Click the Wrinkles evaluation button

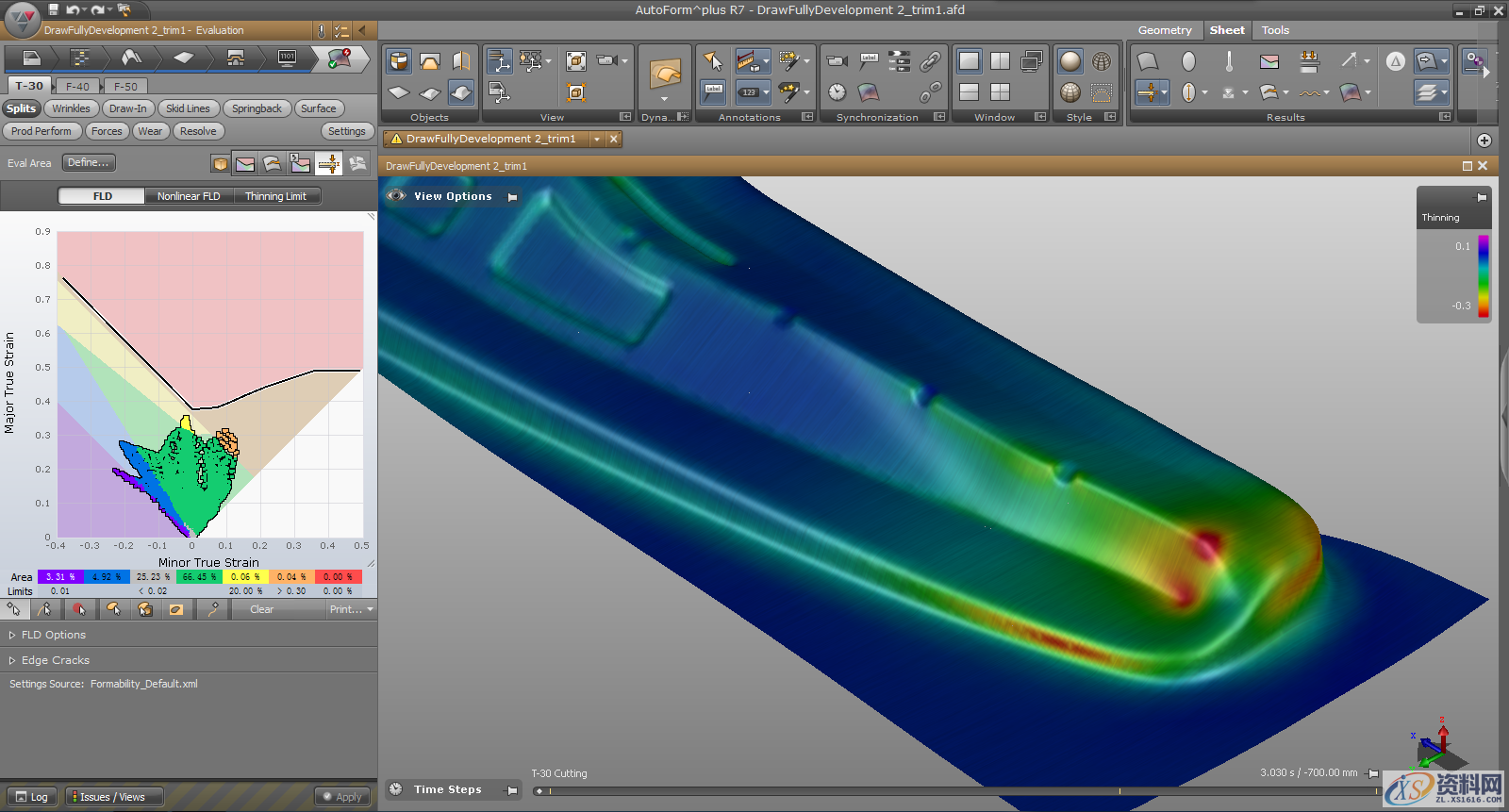click(x=71, y=108)
